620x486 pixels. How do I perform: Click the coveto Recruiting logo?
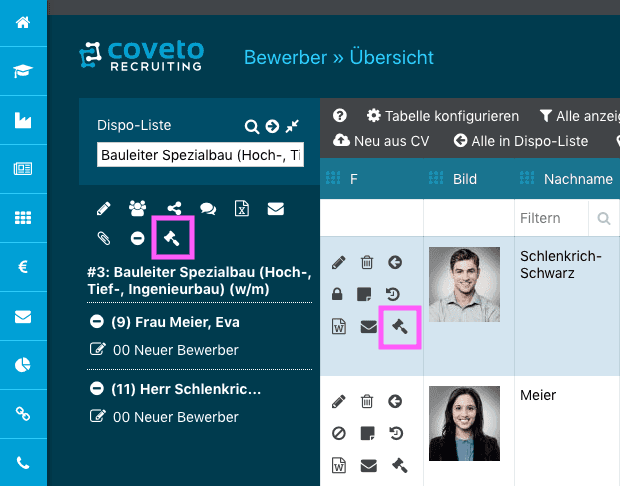click(142, 56)
